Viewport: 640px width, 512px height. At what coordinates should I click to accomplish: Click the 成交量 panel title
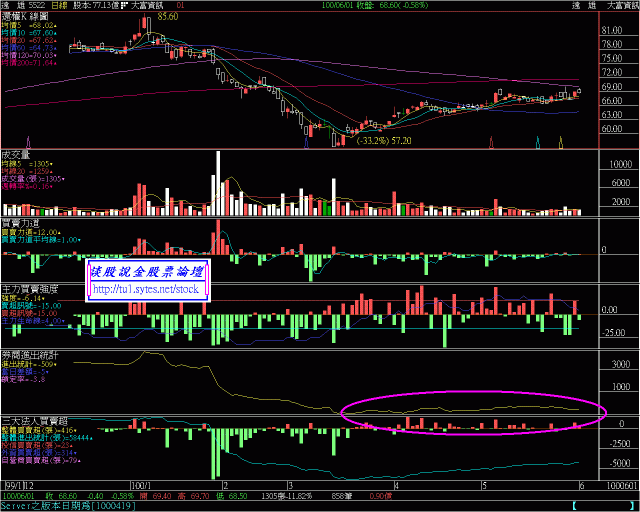[x=16, y=155]
